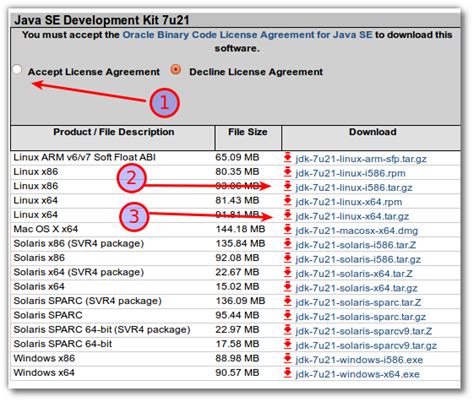Download jdk-7u21-linux-i586.rpm

[x=350, y=173]
